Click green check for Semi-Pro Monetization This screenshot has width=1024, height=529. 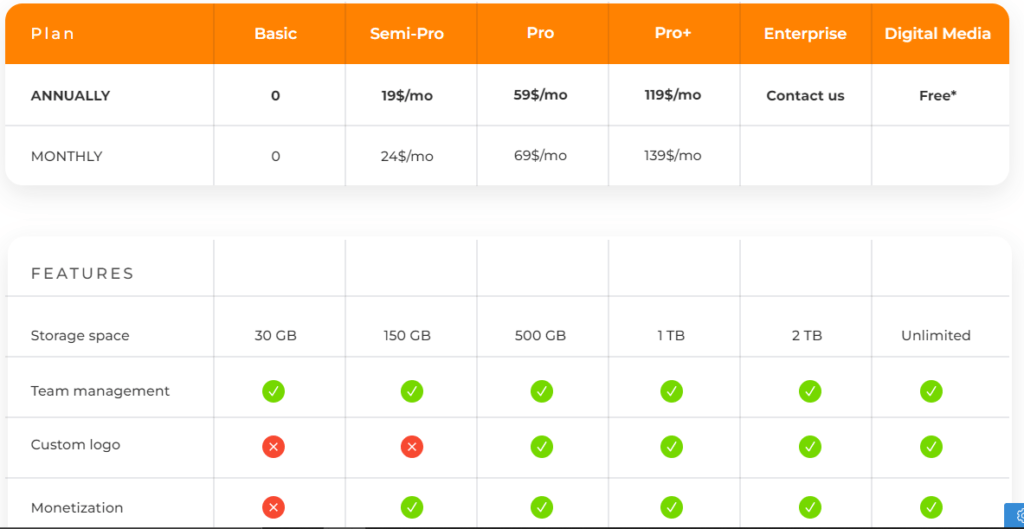click(x=411, y=508)
